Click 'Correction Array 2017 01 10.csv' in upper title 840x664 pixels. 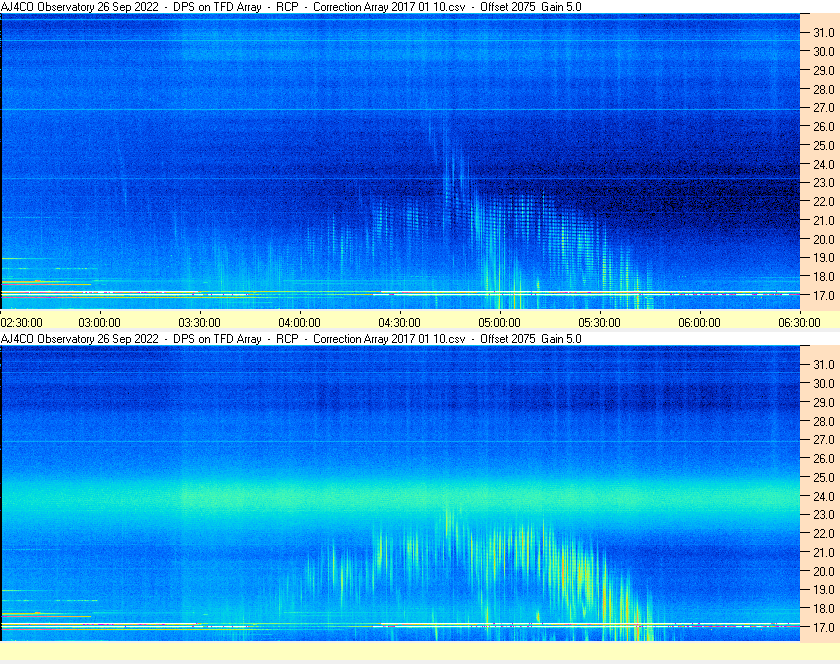tap(389, 7)
